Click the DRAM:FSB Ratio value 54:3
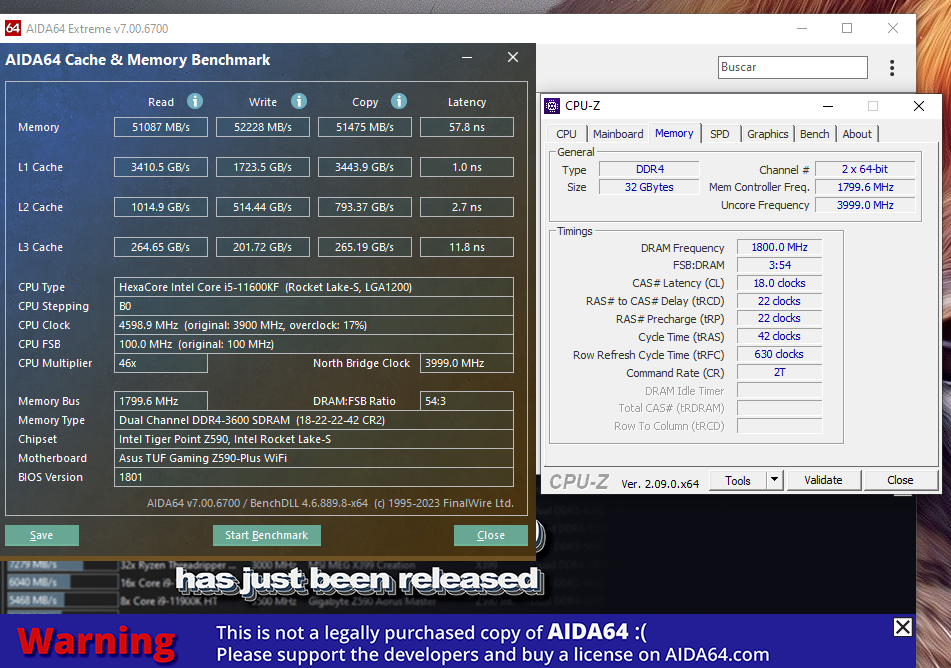This screenshot has height=668, width=951. pos(467,401)
